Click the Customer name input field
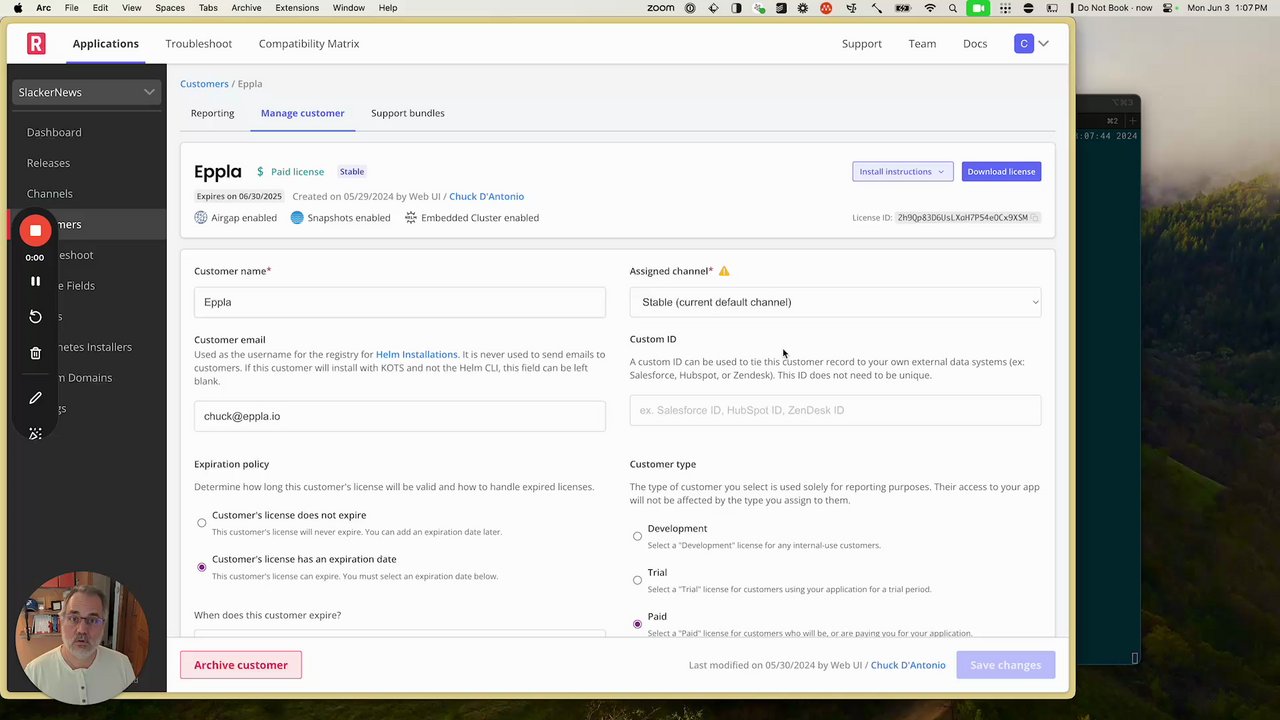Screen dimensions: 1280x720 tap(400, 302)
